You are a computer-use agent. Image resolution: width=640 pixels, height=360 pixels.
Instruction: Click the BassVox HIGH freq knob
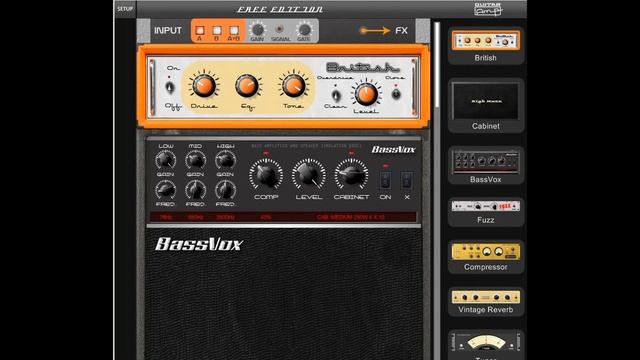tap(225, 190)
